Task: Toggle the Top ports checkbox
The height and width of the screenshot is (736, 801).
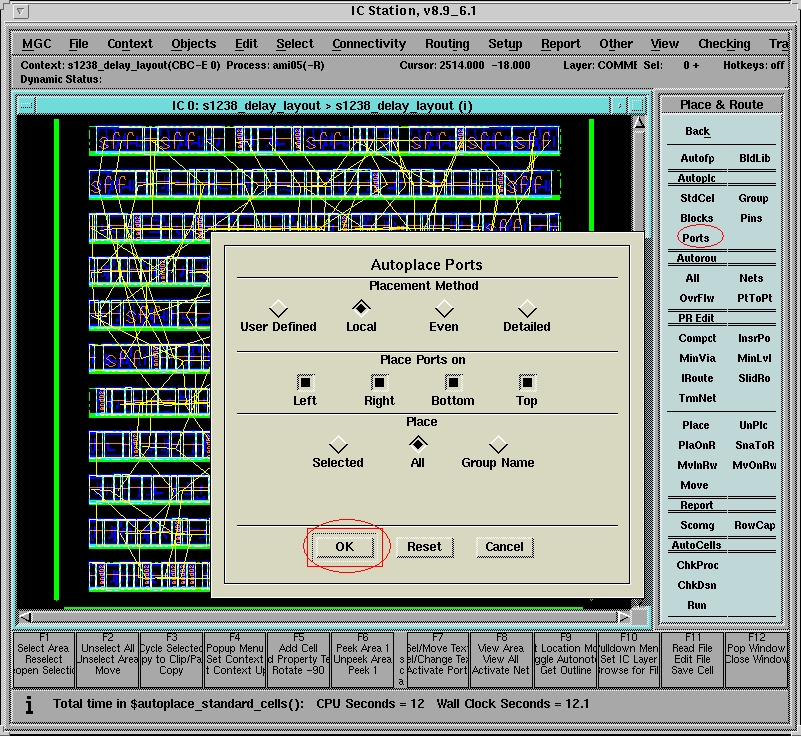Action: 527,382
